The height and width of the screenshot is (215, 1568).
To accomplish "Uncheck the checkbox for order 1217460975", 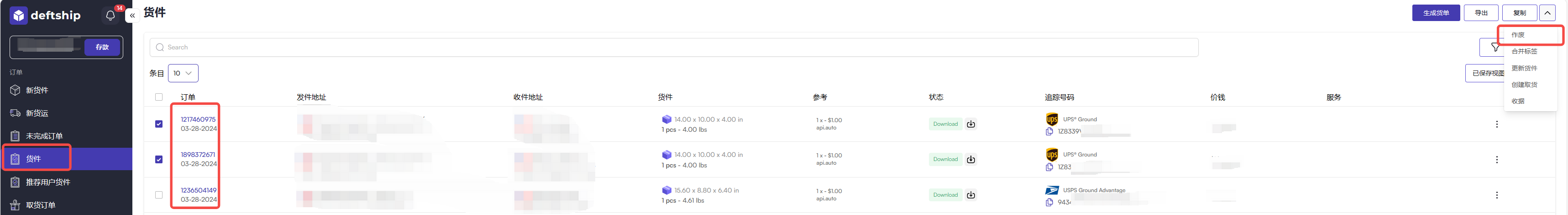I will 159,124.
